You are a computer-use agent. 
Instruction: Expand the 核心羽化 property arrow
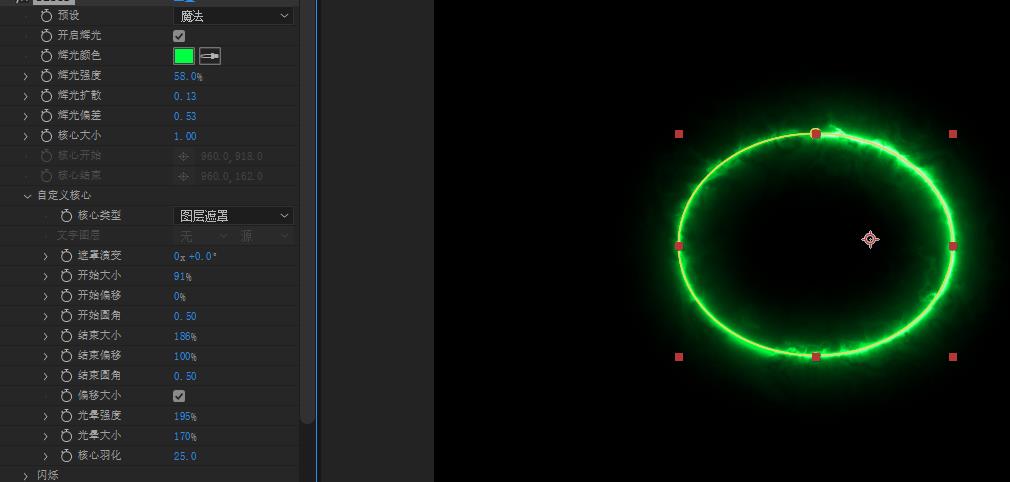pyautogui.click(x=46, y=456)
